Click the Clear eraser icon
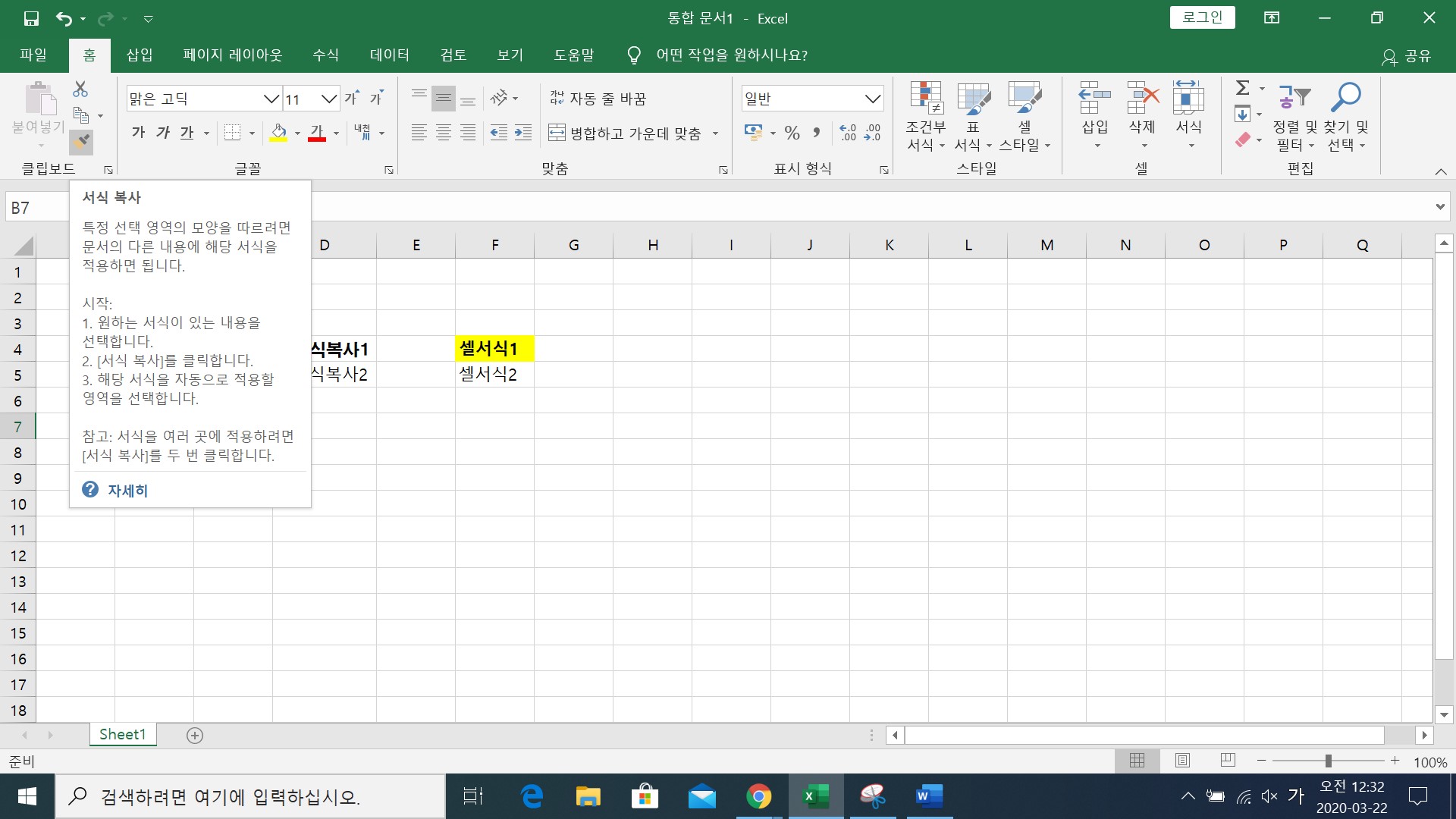Viewport: 1456px width, 819px height. (x=1242, y=140)
